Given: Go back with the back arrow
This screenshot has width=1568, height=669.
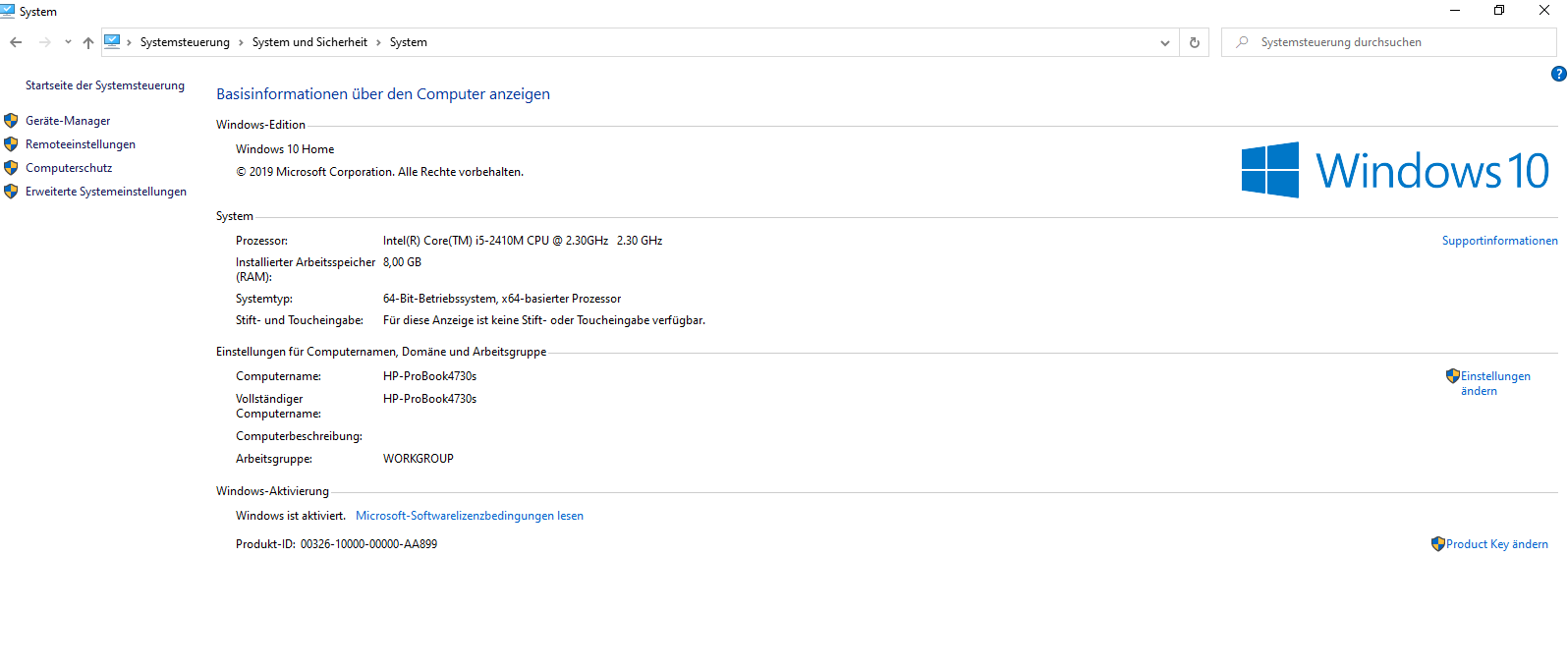Looking at the screenshot, I should [16, 42].
